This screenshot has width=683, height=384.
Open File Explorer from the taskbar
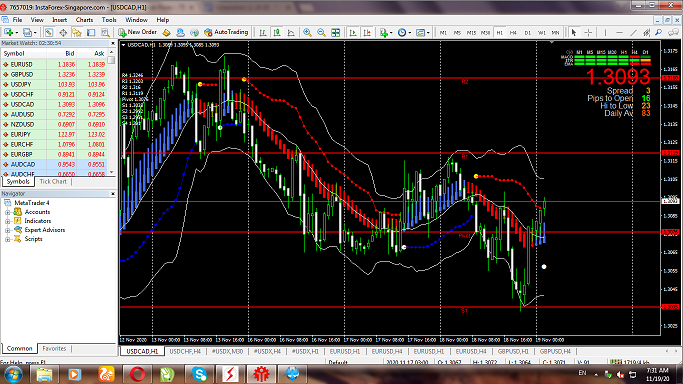click(44, 374)
